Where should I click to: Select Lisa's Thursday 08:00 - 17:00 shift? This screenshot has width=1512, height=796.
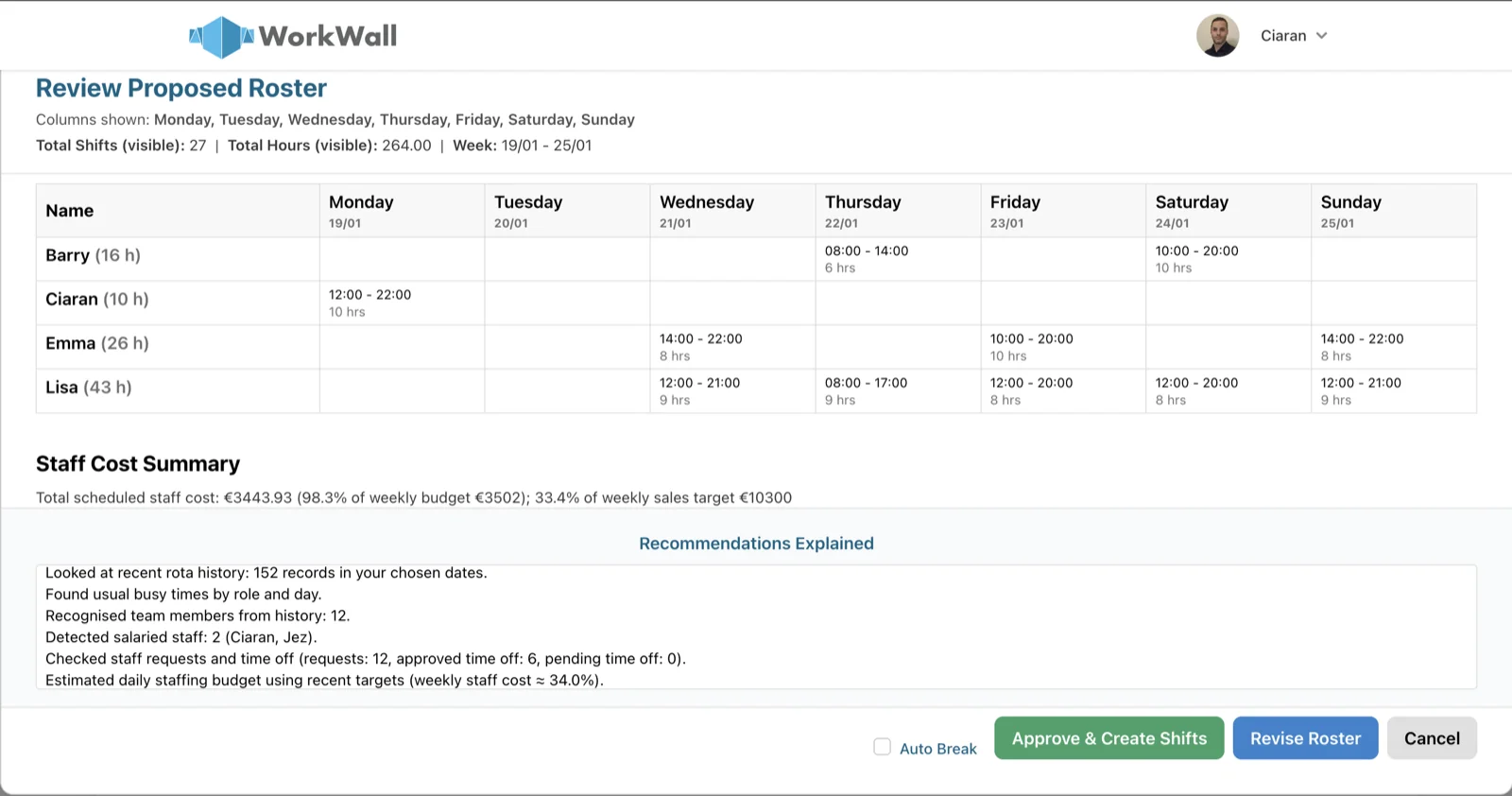898,391
